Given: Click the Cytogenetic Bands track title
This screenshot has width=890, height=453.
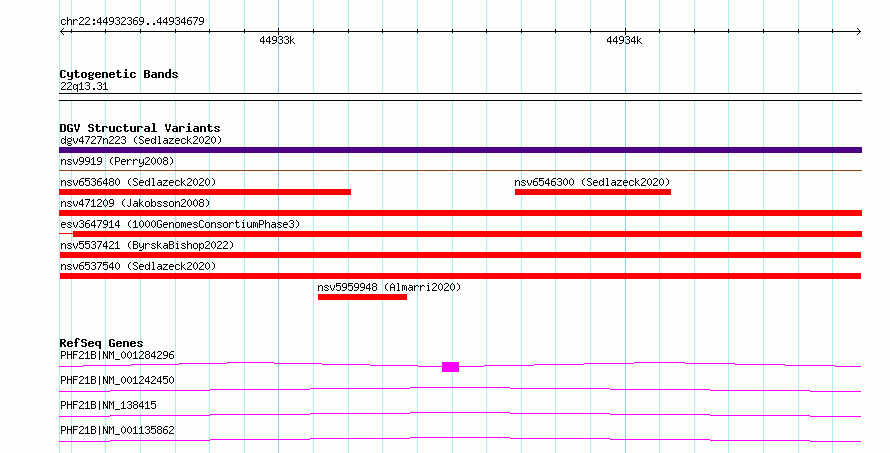Looking at the screenshot, I should pyautogui.click(x=119, y=74).
